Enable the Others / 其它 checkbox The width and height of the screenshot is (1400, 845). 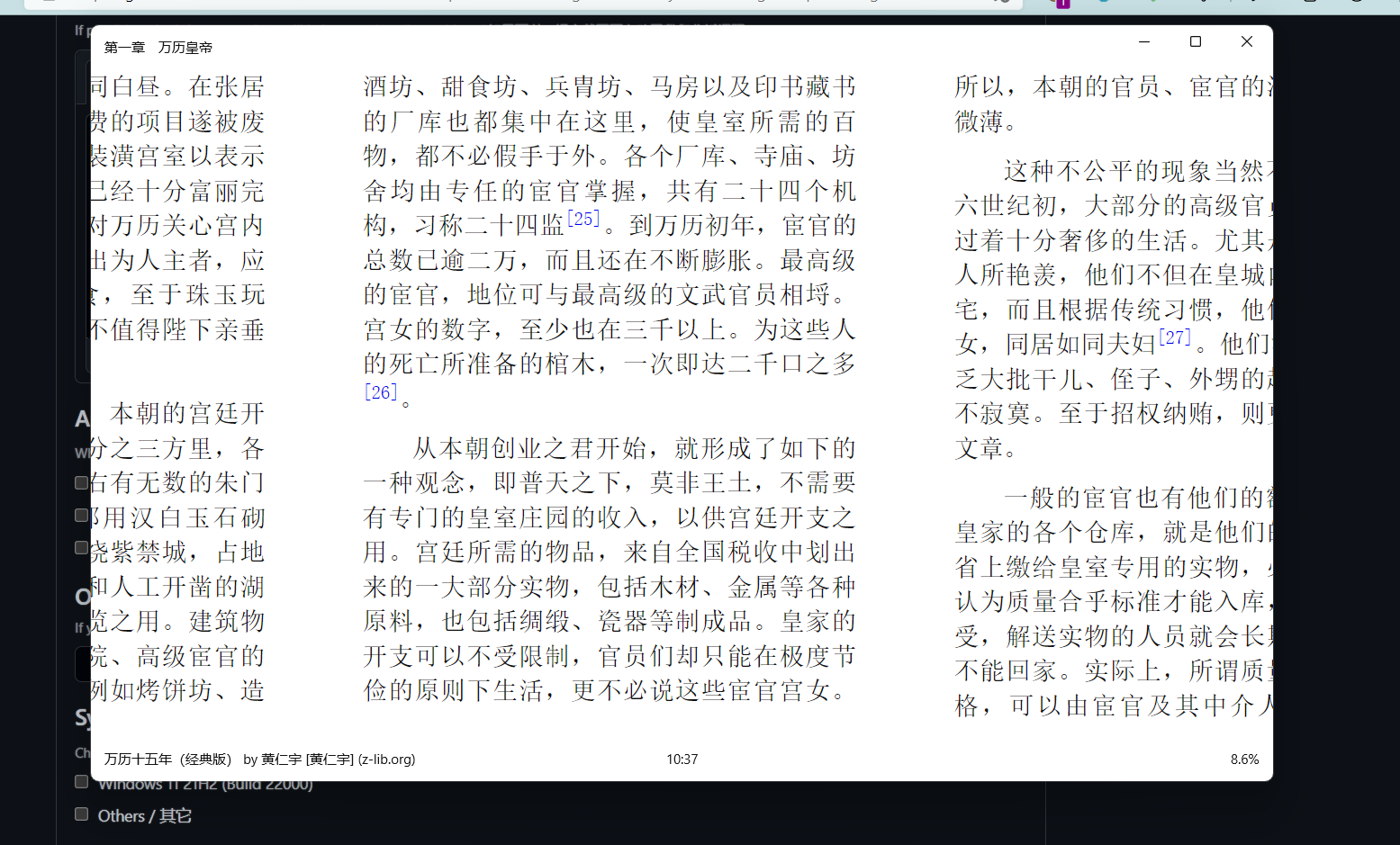pyautogui.click(x=81, y=814)
